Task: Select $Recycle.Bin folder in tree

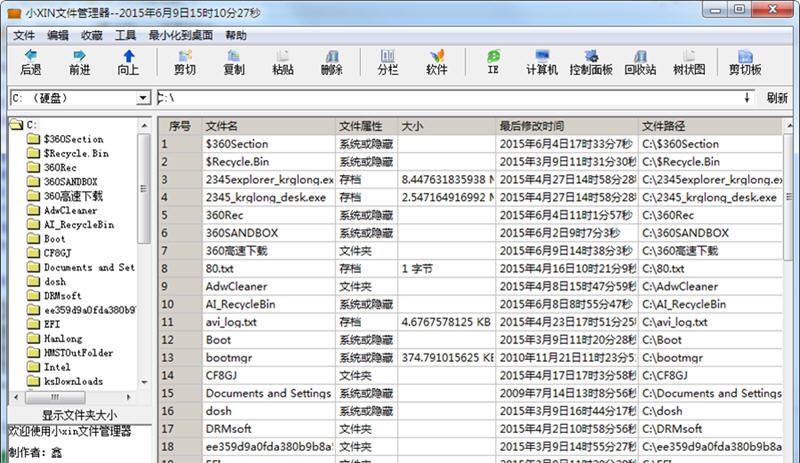Action: (76, 153)
